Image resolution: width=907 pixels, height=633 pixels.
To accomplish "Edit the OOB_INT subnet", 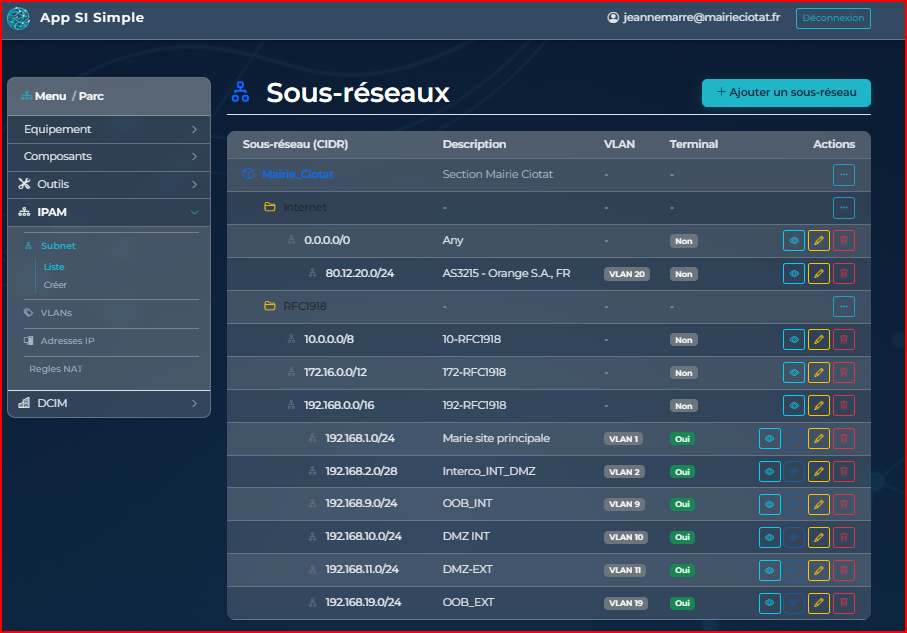I will click(818, 505).
